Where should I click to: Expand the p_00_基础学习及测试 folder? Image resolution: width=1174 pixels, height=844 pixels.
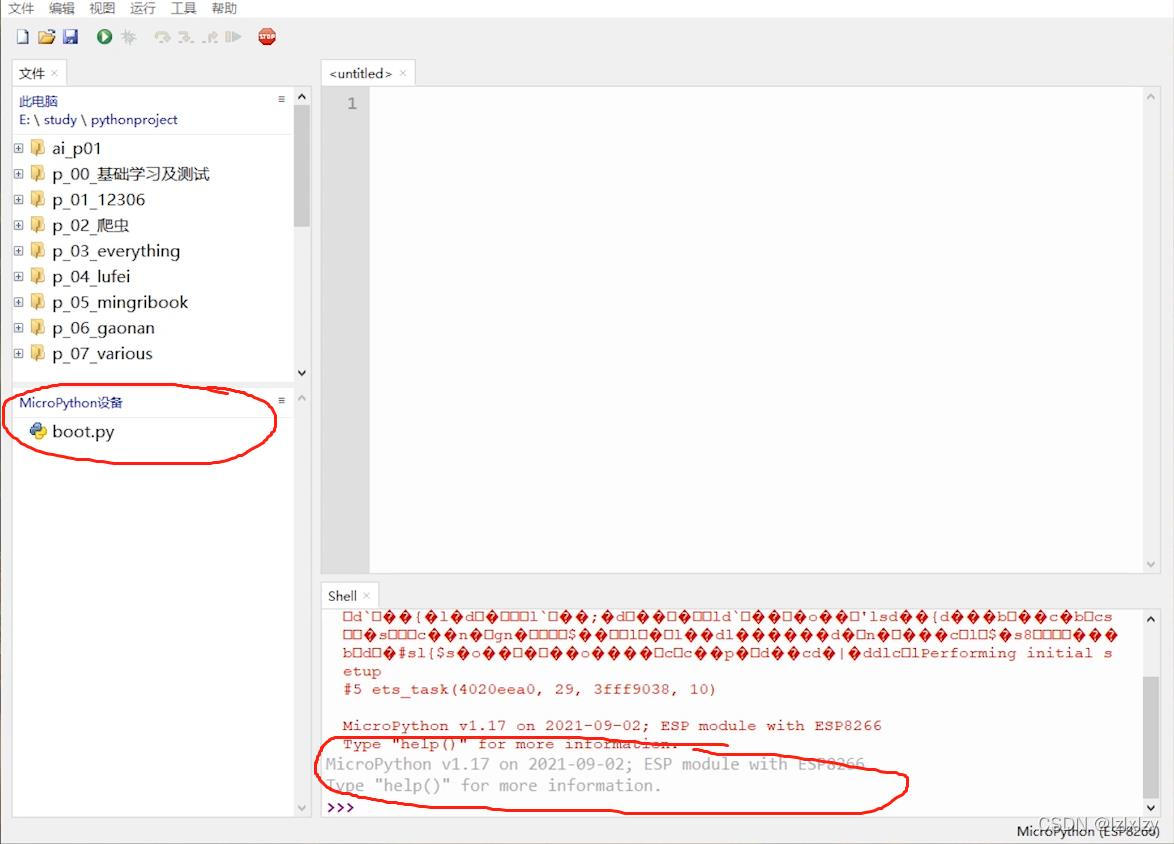click(19, 174)
